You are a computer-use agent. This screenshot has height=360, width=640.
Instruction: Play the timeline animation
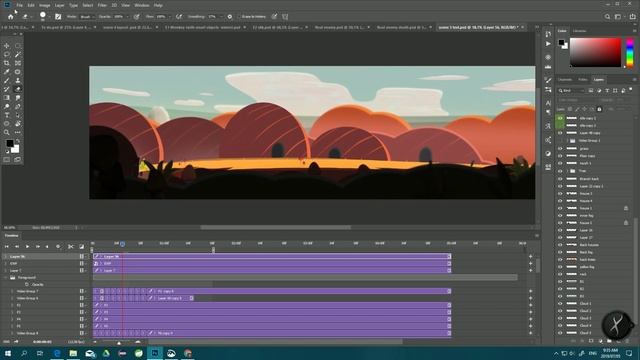pos(27,247)
